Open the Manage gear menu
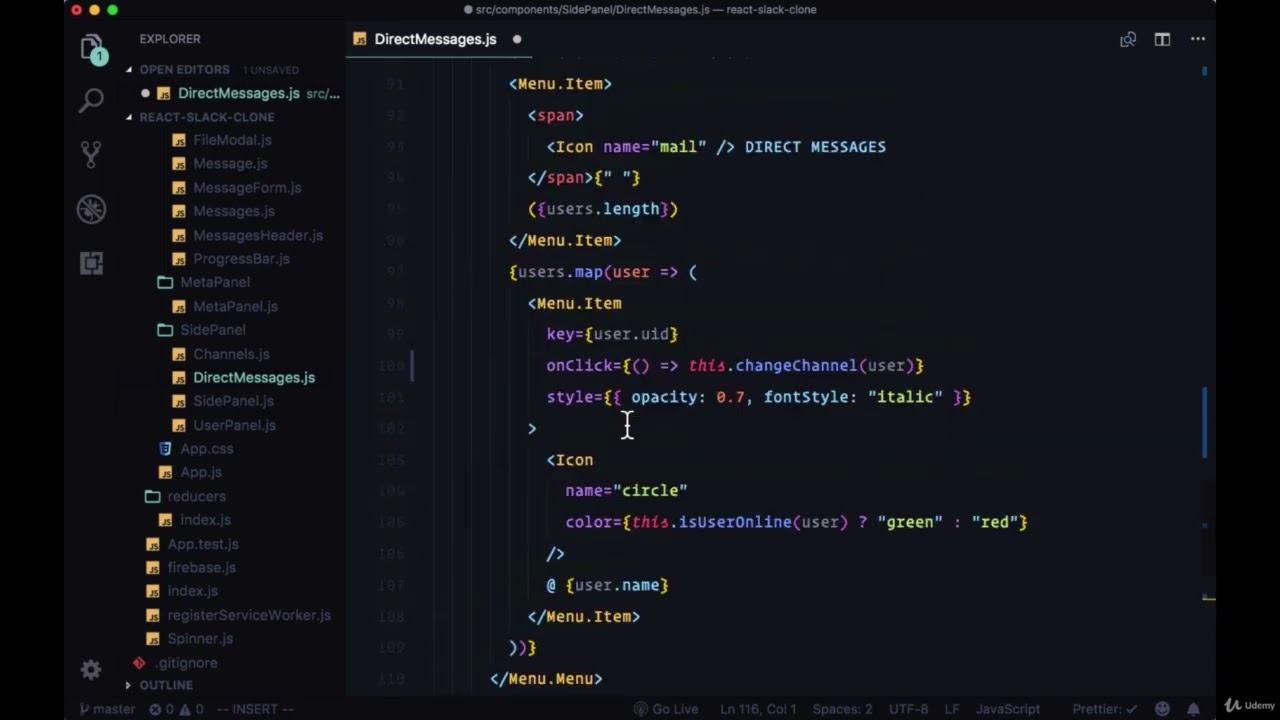Viewport: 1280px width, 720px height. (91, 669)
